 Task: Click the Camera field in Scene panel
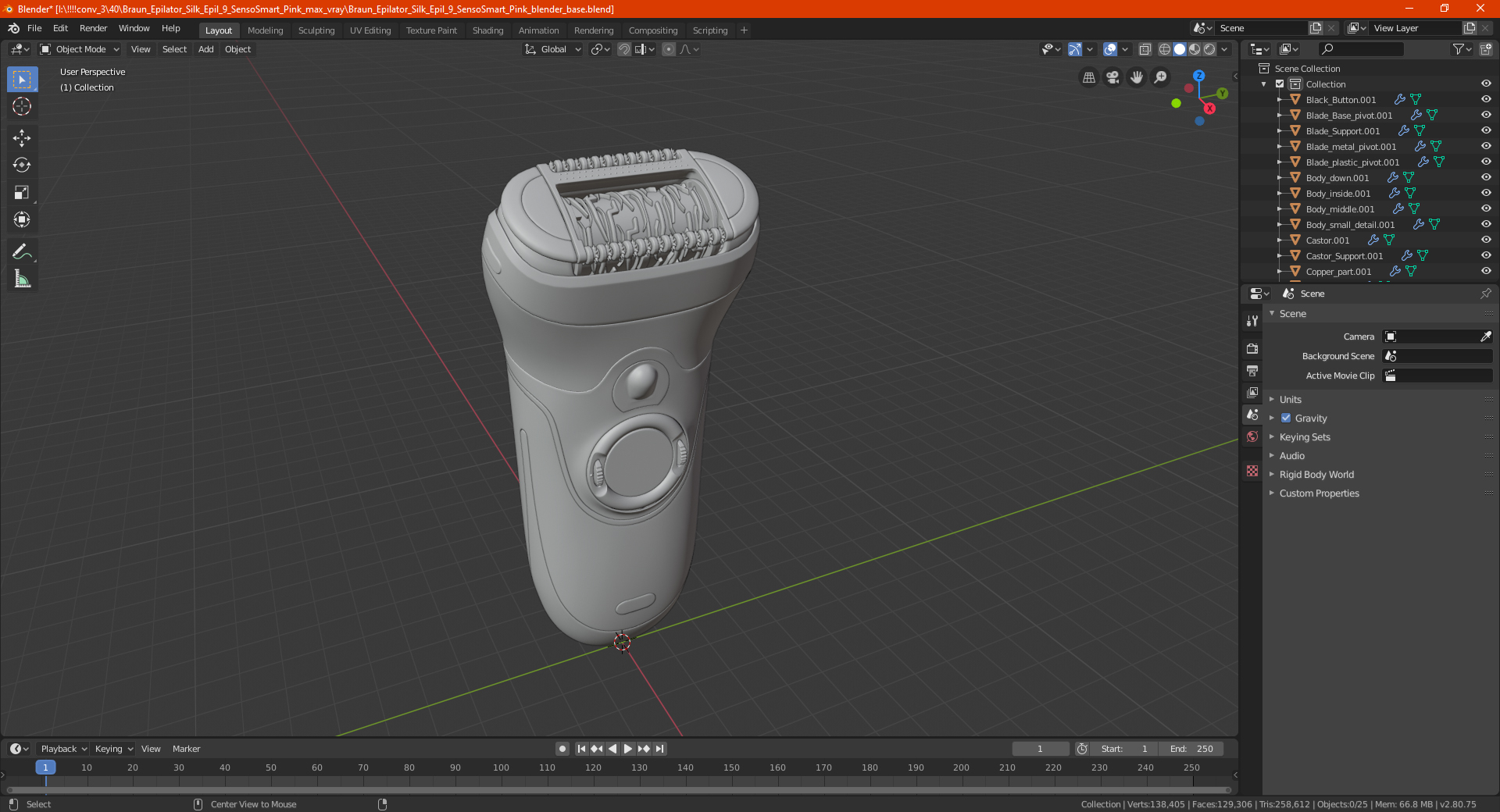pos(1437,337)
